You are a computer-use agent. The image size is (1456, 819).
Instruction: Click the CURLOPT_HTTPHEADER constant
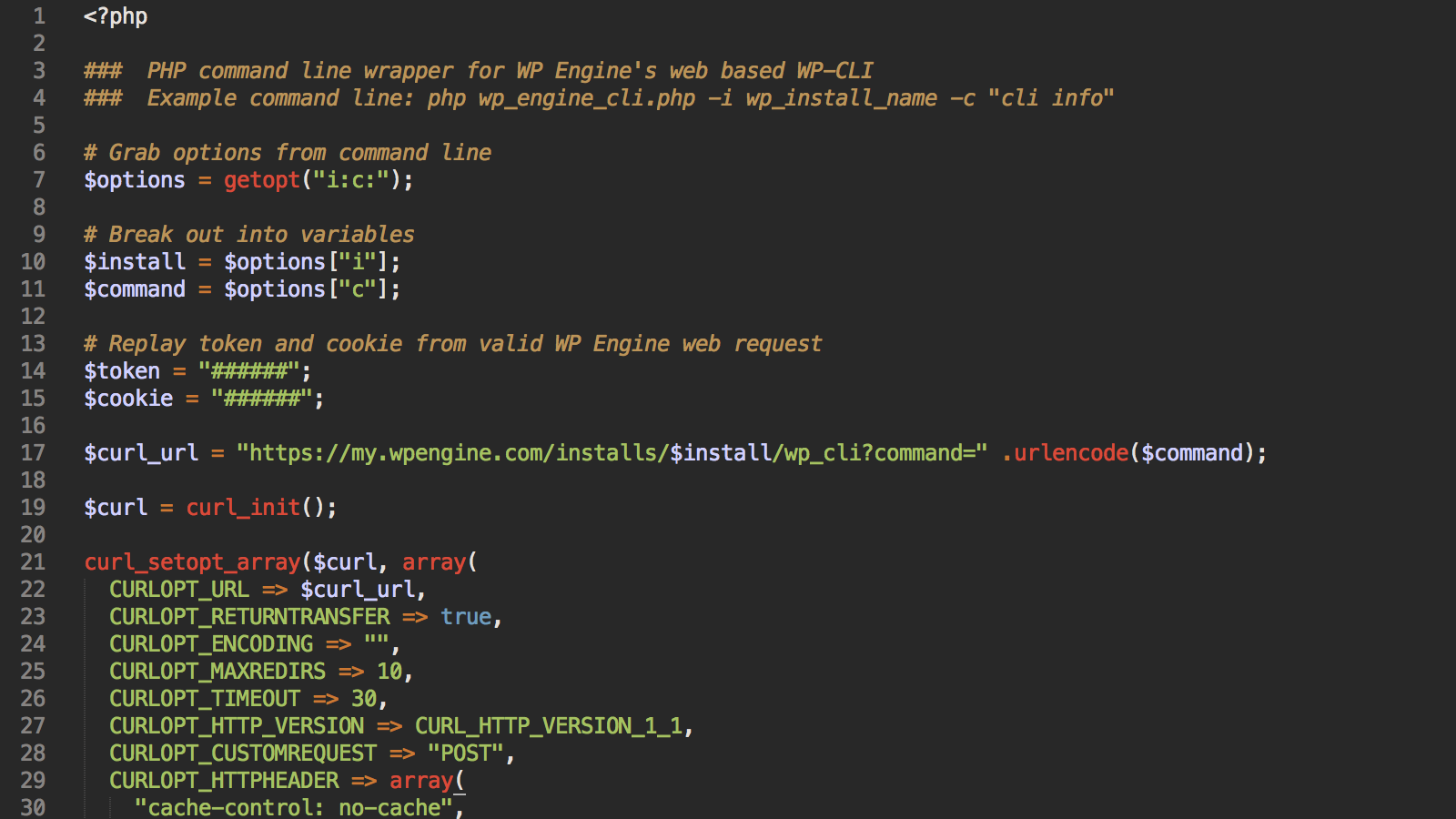224,781
